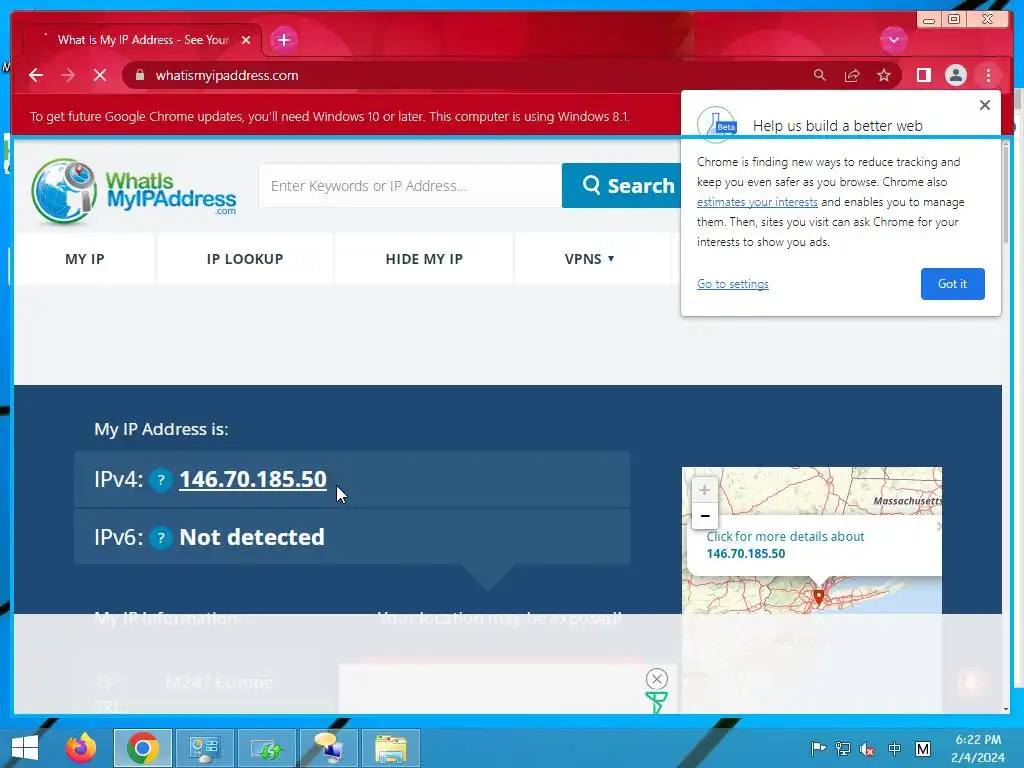Dismiss the Help us build a better web popup

[985, 105]
